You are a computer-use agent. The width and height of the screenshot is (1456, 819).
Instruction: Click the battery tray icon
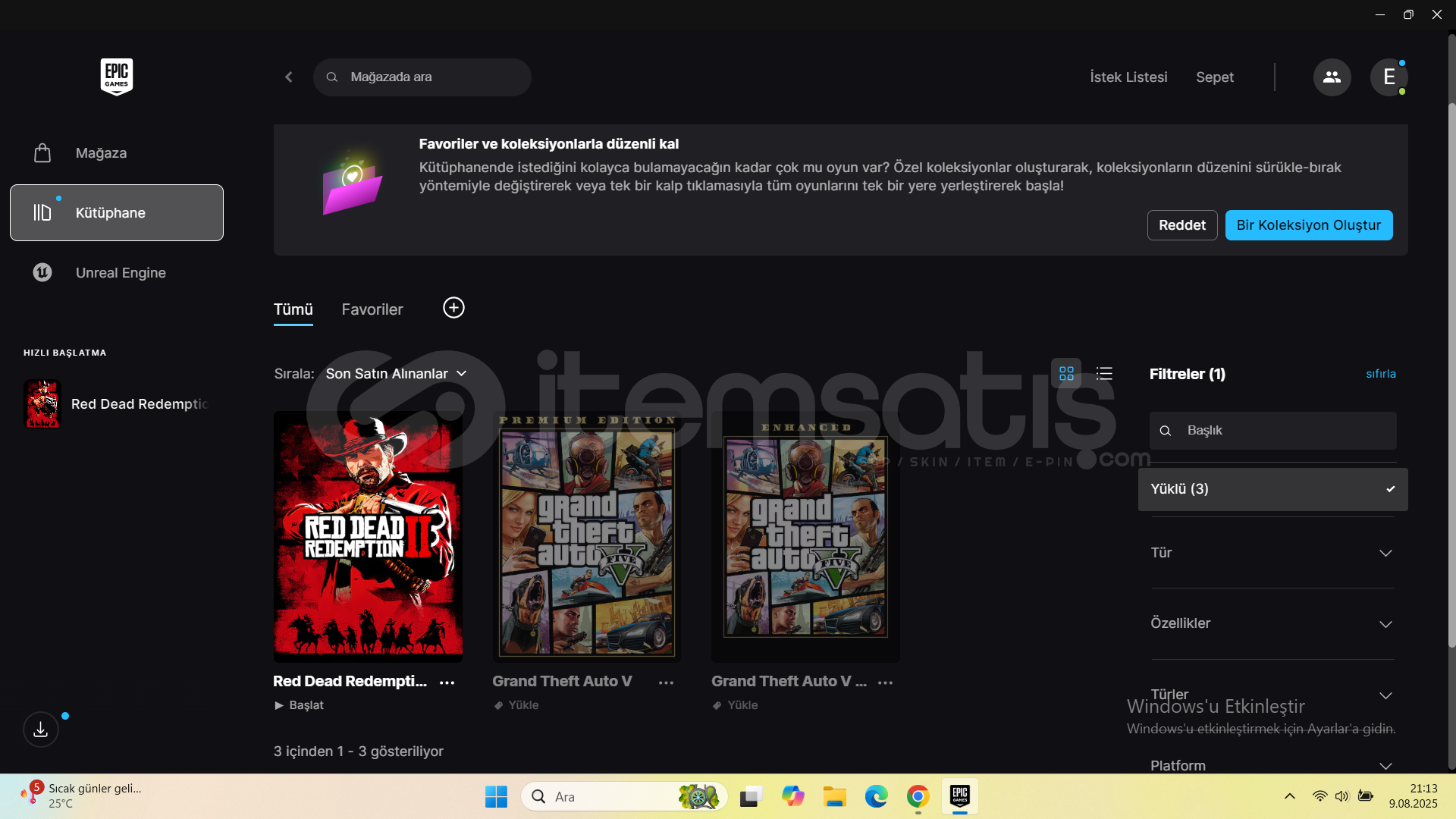1365,796
